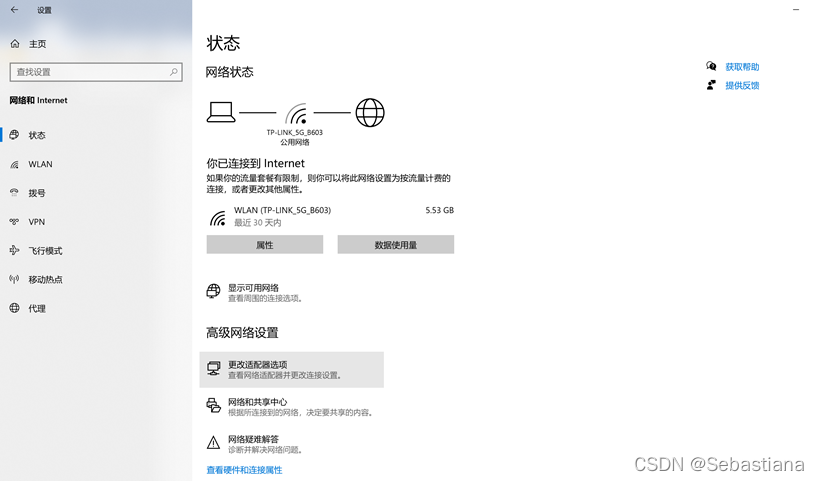The height and width of the screenshot is (481, 819).
Task: Open the 提供反馈 feedback link
Action: [742, 86]
